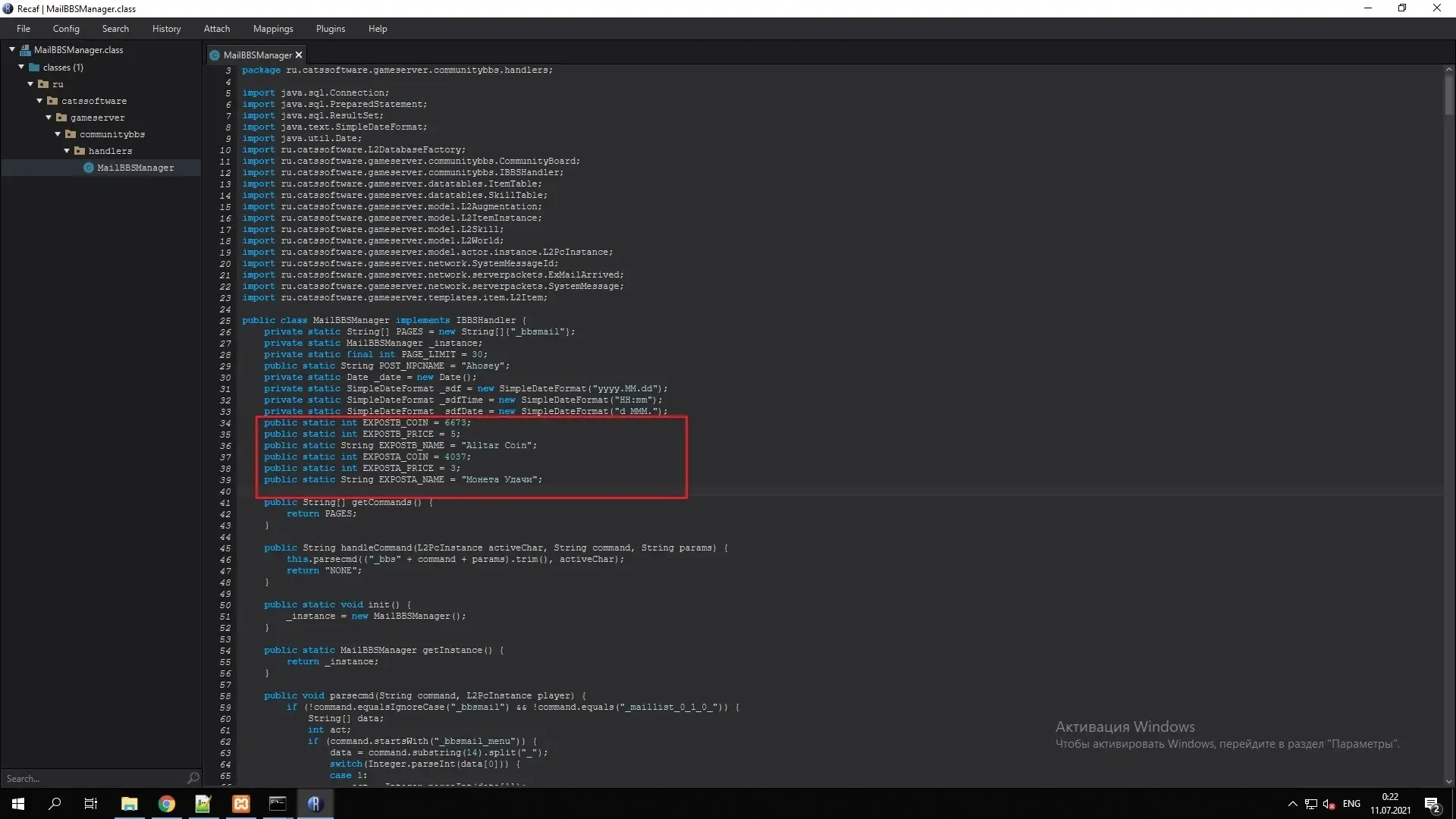1456x819 pixels.
Task: Click the EXPOSTB_NAME "Alltar Coin" line
Action: [400, 446]
